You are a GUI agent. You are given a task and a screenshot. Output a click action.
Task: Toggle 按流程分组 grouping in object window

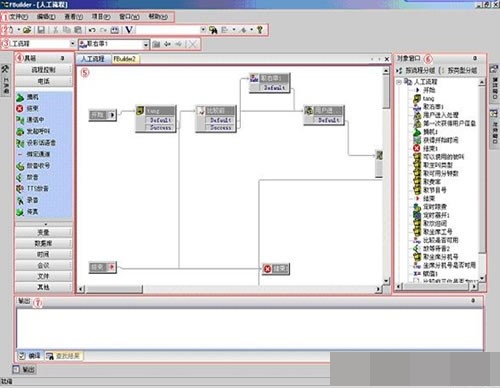417,70
